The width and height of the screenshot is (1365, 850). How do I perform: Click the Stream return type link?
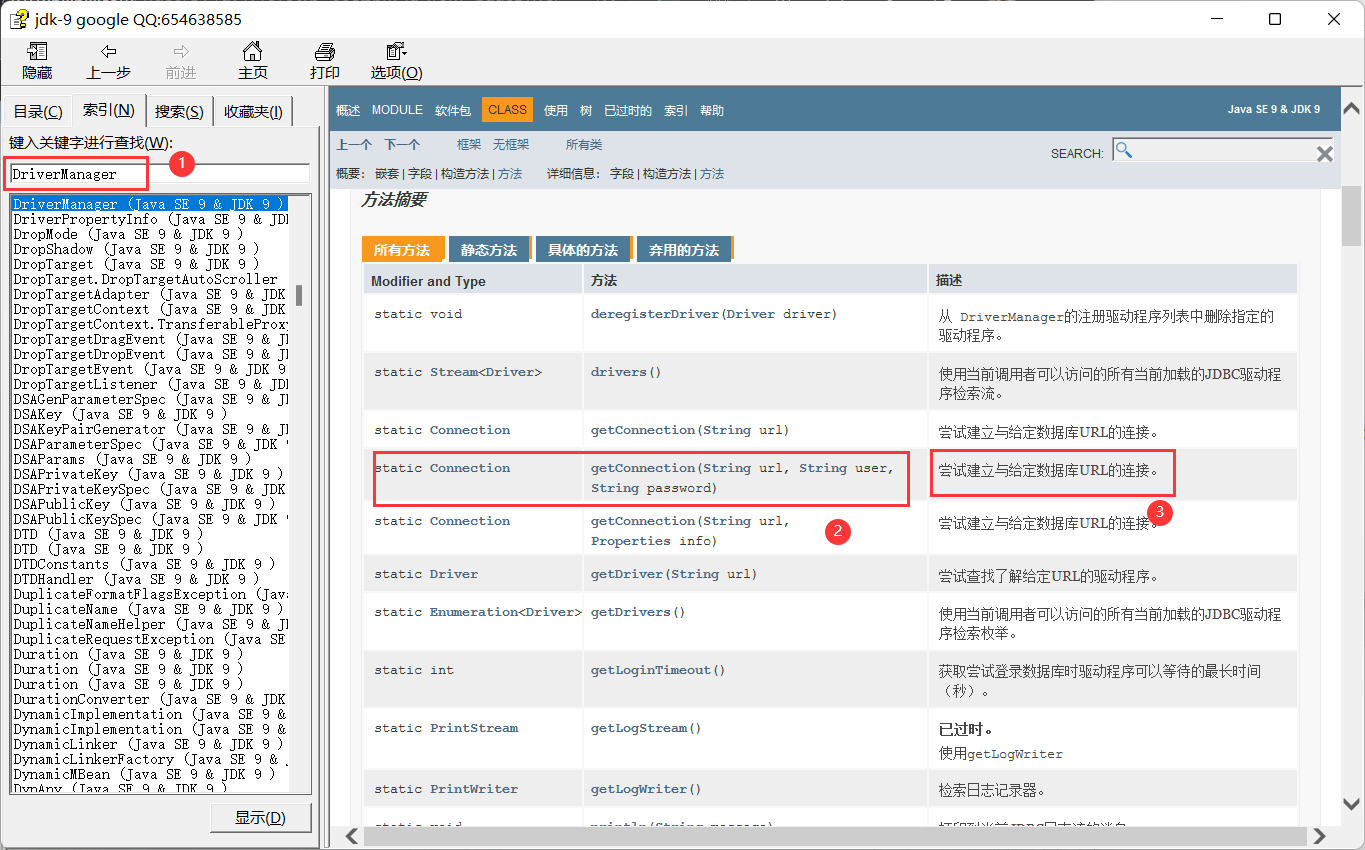coord(454,372)
